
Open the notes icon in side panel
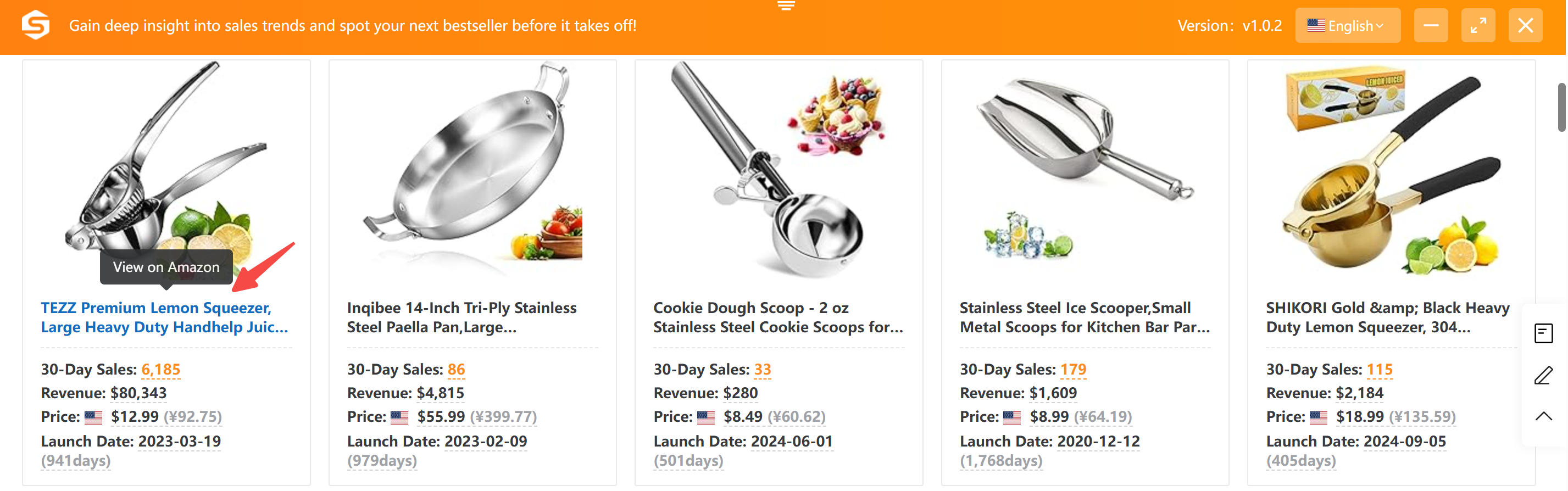tap(1543, 333)
